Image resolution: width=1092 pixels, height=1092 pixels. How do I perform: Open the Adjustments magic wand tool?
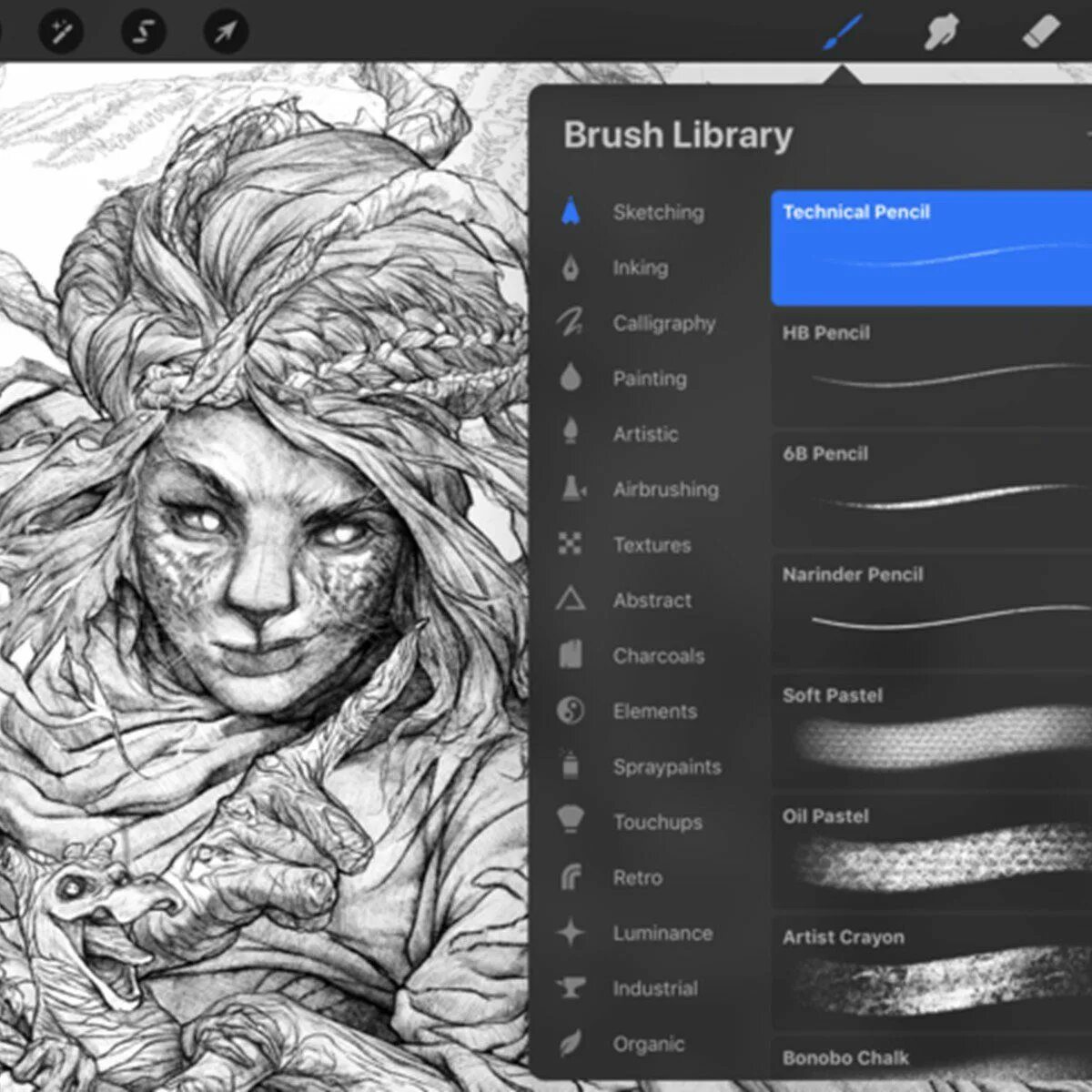[x=61, y=32]
